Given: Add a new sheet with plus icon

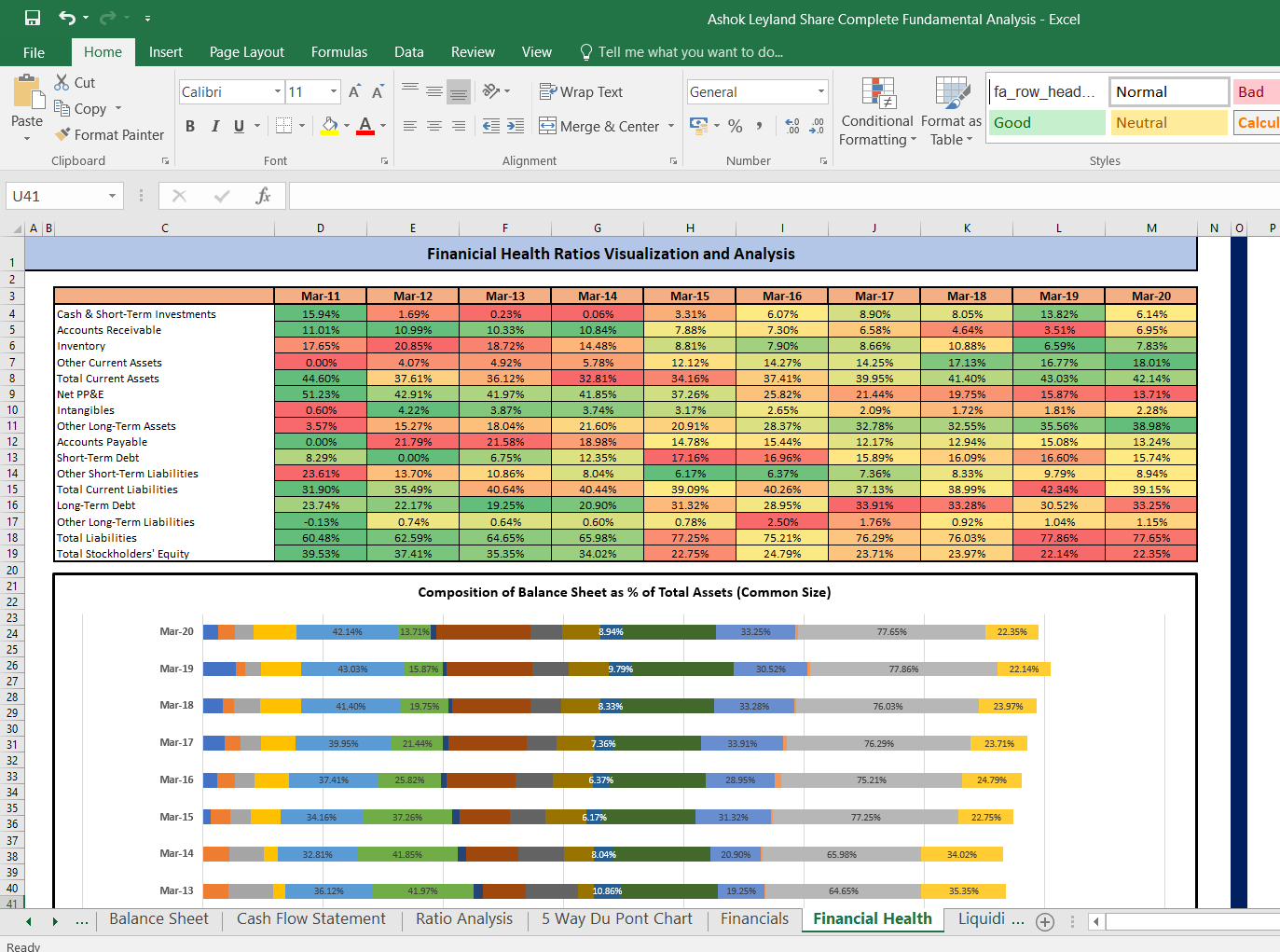Looking at the screenshot, I should pos(1045,922).
